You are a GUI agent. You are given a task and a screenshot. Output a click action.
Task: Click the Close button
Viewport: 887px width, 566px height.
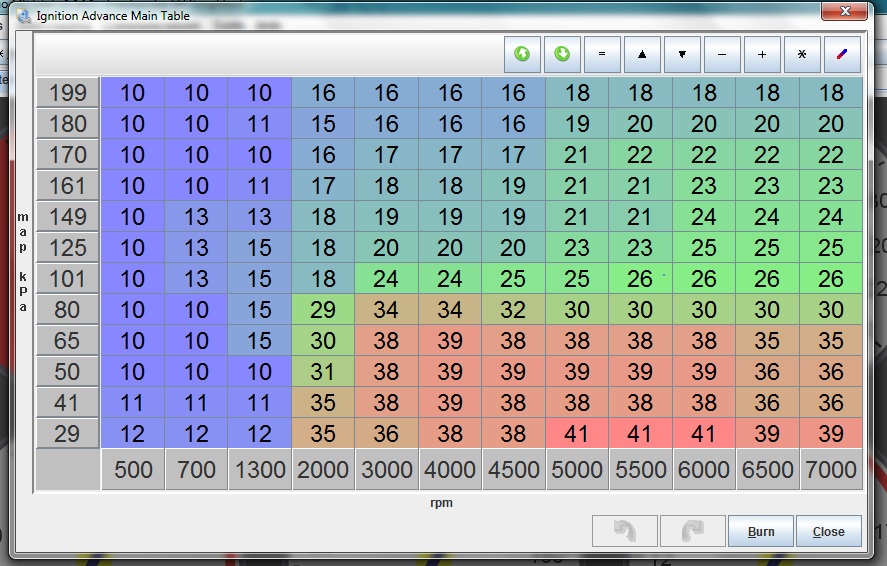click(829, 531)
